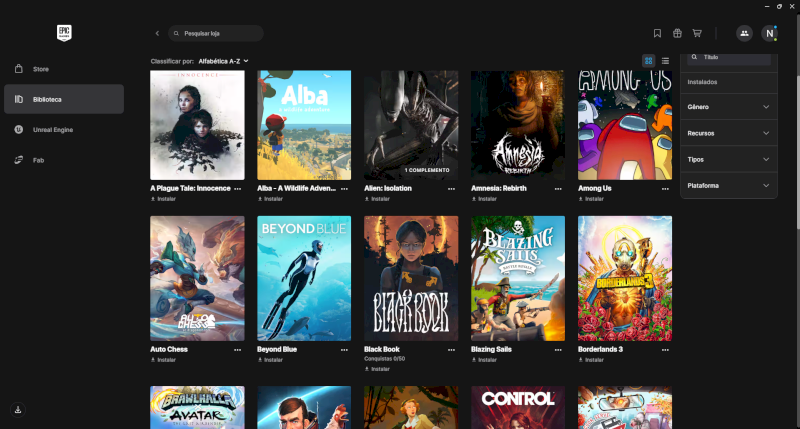Viewport: 800px width, 429px height.
Task: Toggle the Instalados filter
Action: tap(703, 81)
